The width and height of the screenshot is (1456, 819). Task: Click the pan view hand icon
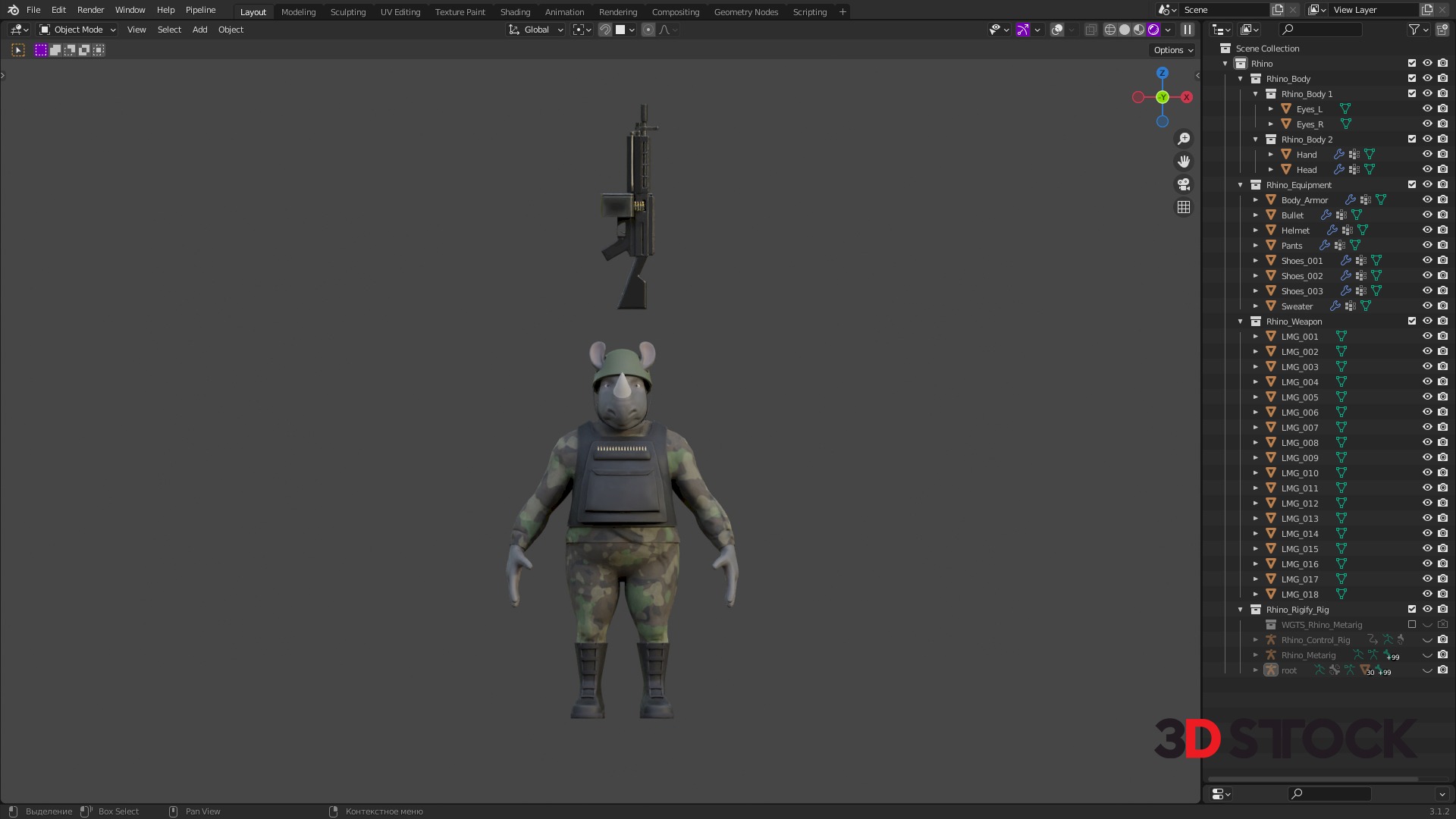tap(1184, 162)
